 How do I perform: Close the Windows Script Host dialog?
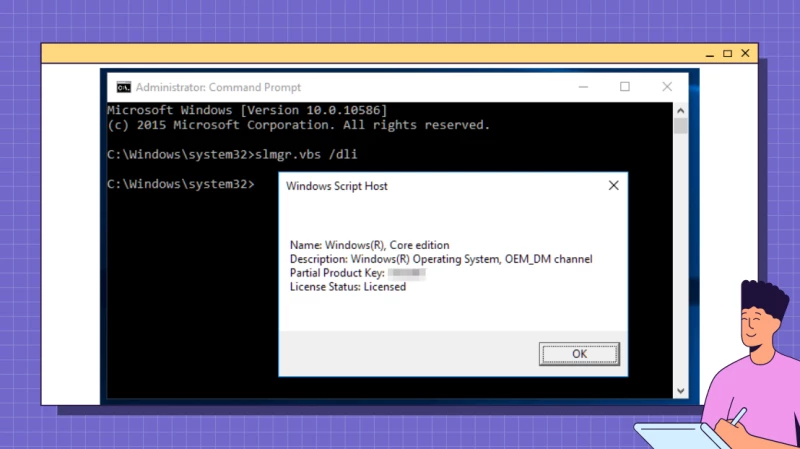[x=613, y=185]
